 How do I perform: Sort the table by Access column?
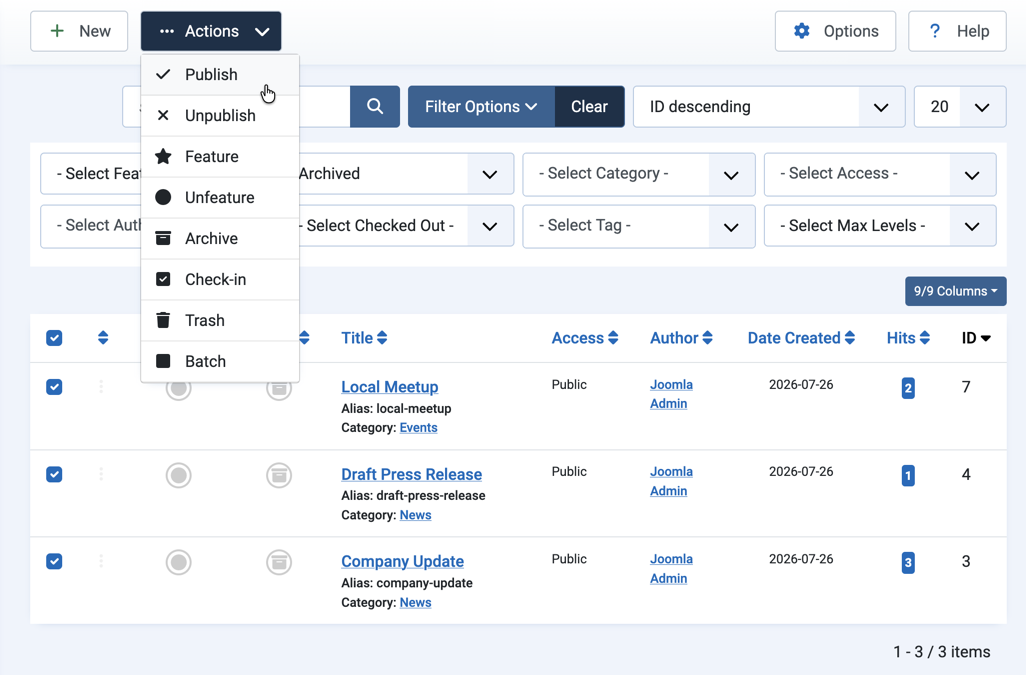coord(585,338)
